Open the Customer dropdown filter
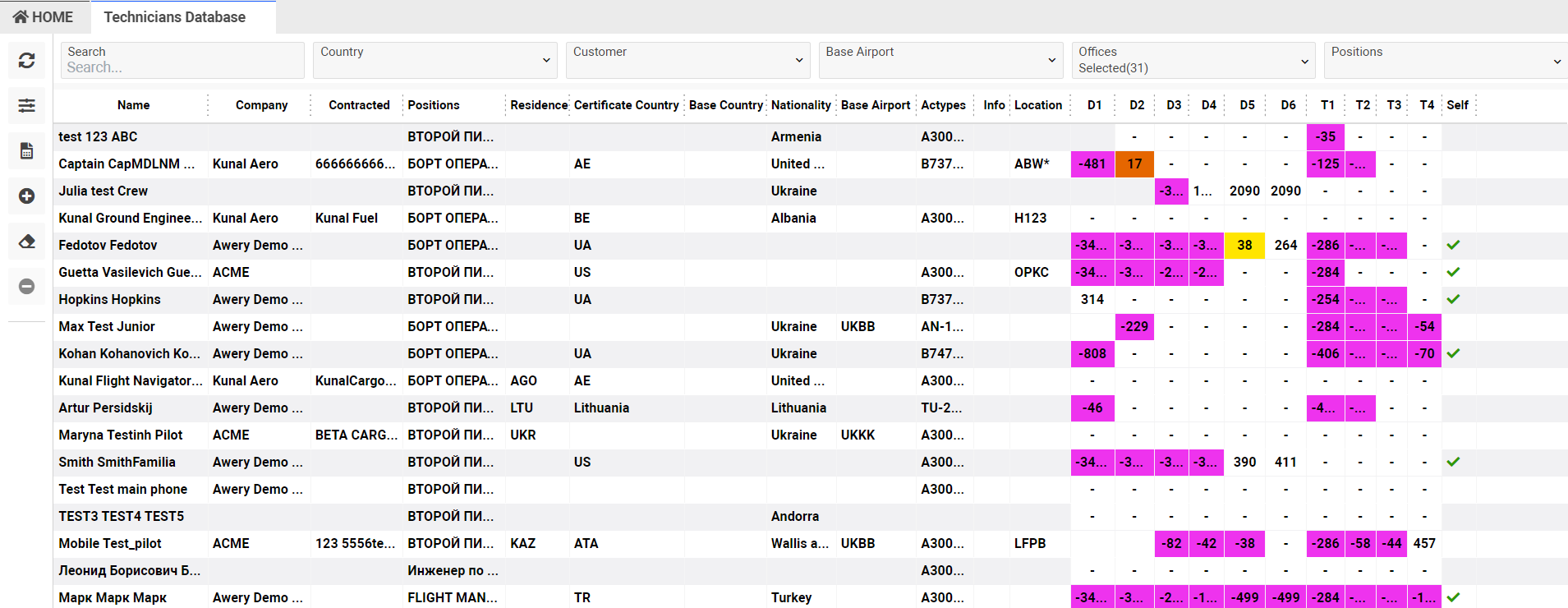The image size is (1568, 608). (687, 60)
